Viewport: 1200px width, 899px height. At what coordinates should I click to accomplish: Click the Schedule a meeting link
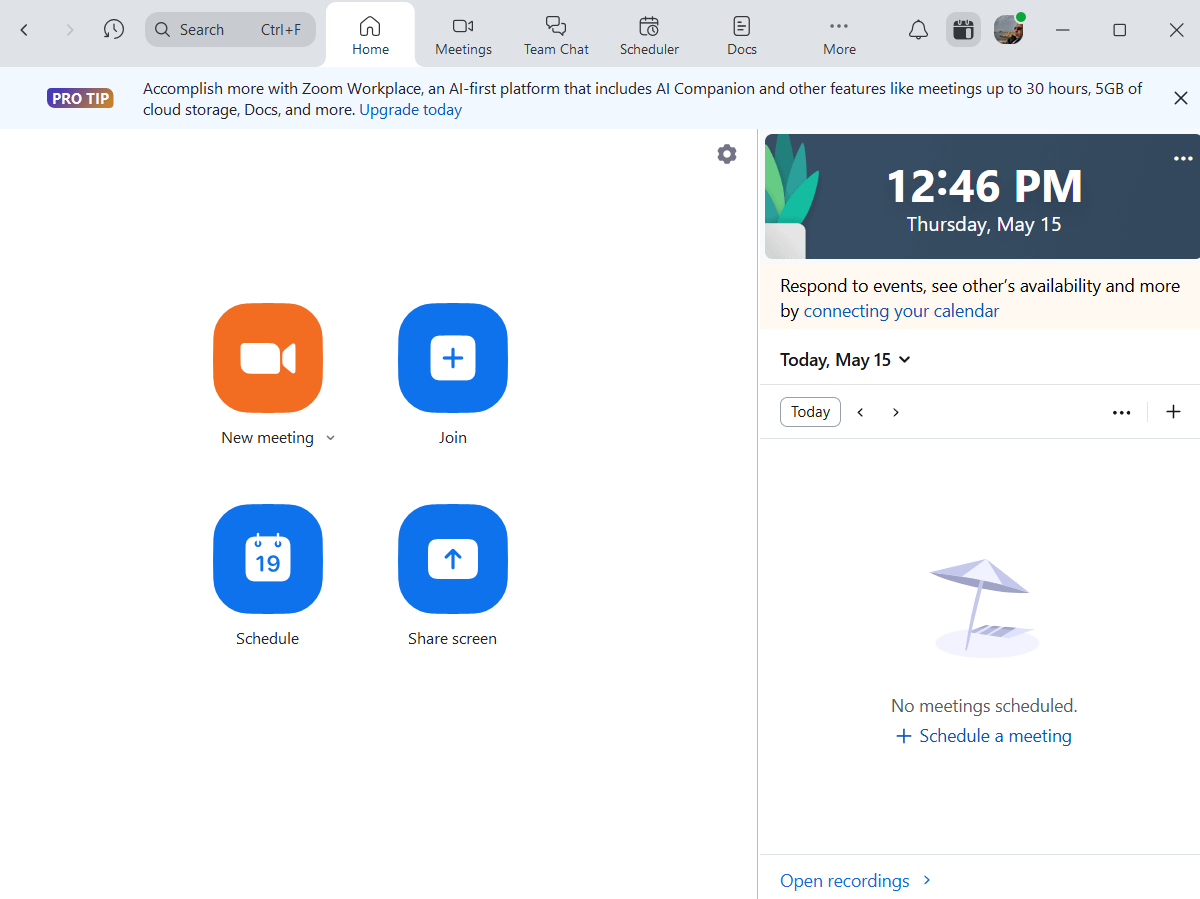click(984, 736)
